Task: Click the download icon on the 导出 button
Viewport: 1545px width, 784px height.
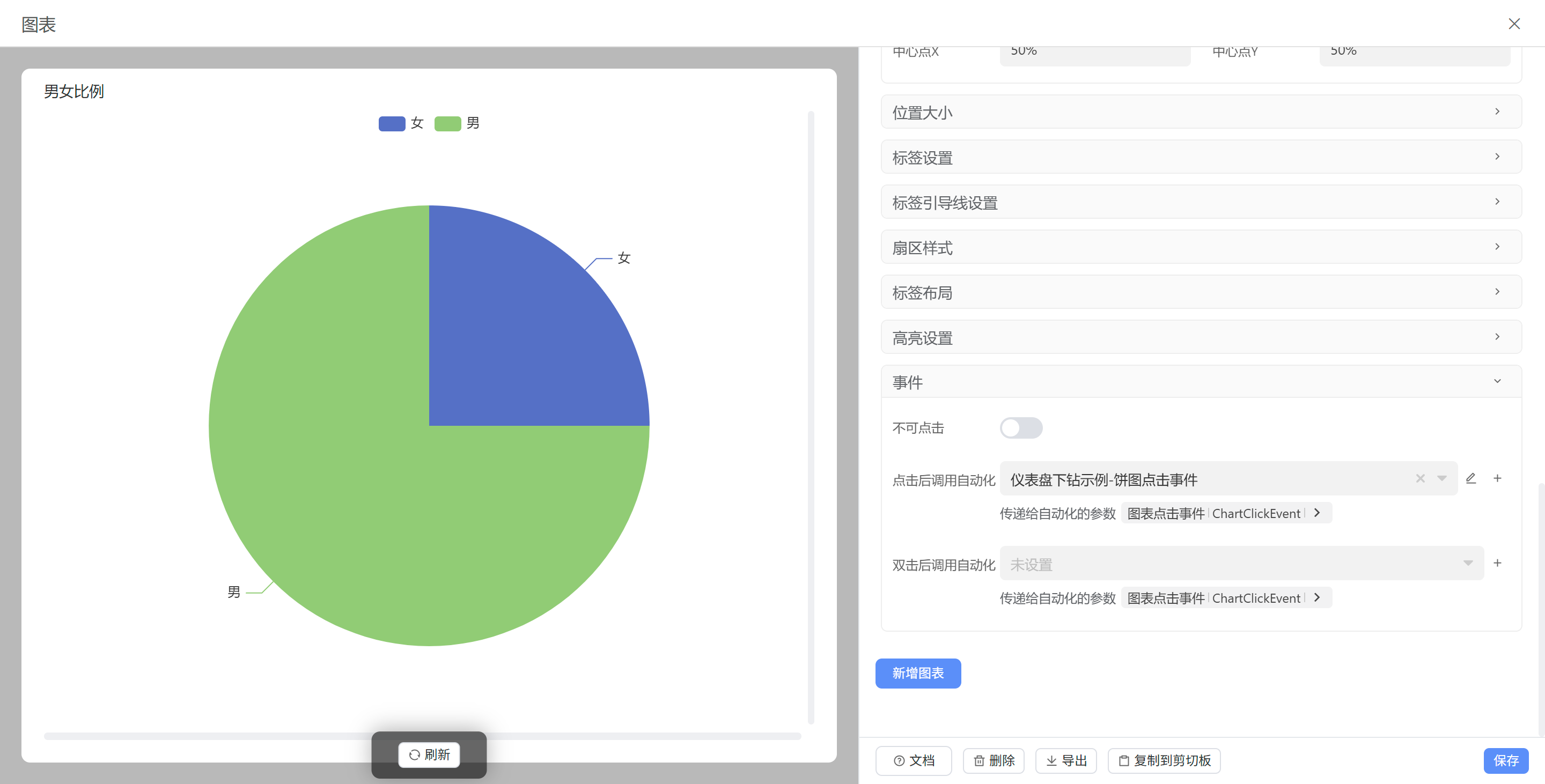Action: pos(1051,760)
